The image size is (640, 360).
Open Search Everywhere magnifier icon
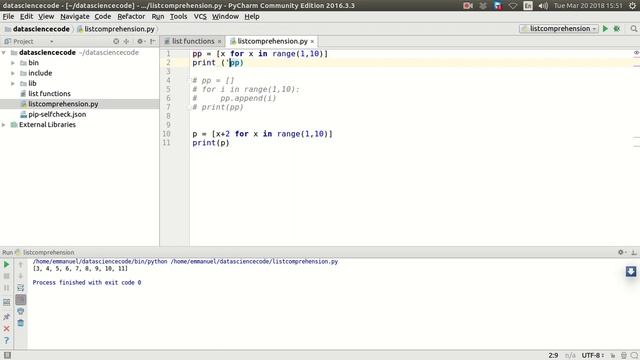(633, 29)
